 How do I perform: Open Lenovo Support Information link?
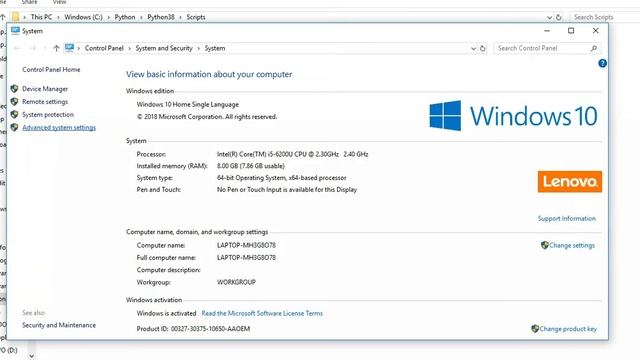coord(567,218)
